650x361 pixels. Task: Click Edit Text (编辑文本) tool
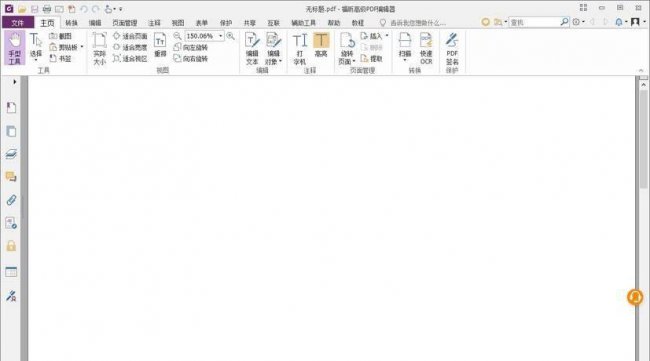[252, 49]
